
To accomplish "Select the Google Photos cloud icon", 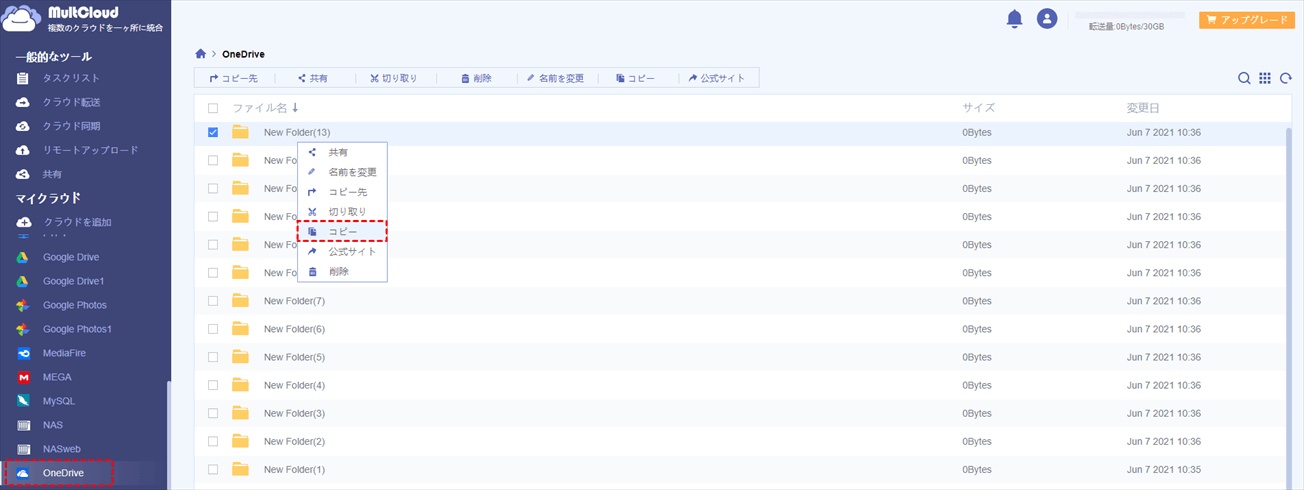I will pos(23,305).
